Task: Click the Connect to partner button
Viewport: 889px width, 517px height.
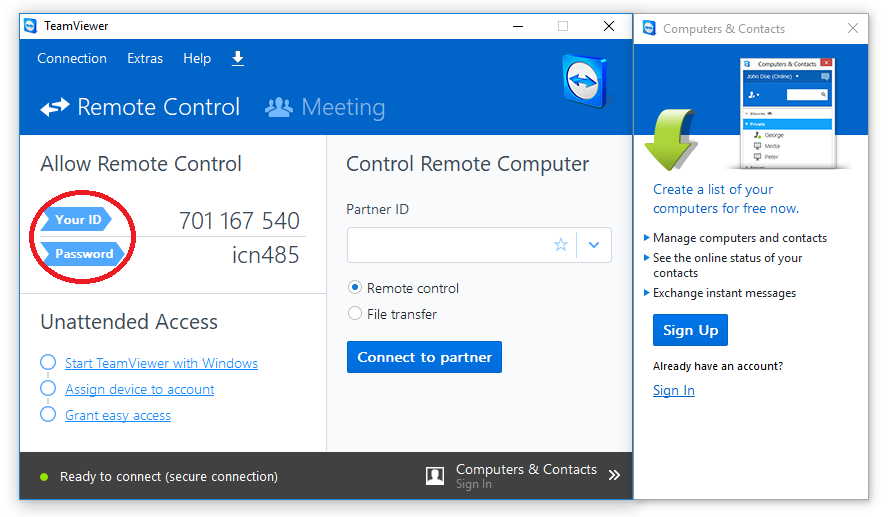Action: pos(424,357)
